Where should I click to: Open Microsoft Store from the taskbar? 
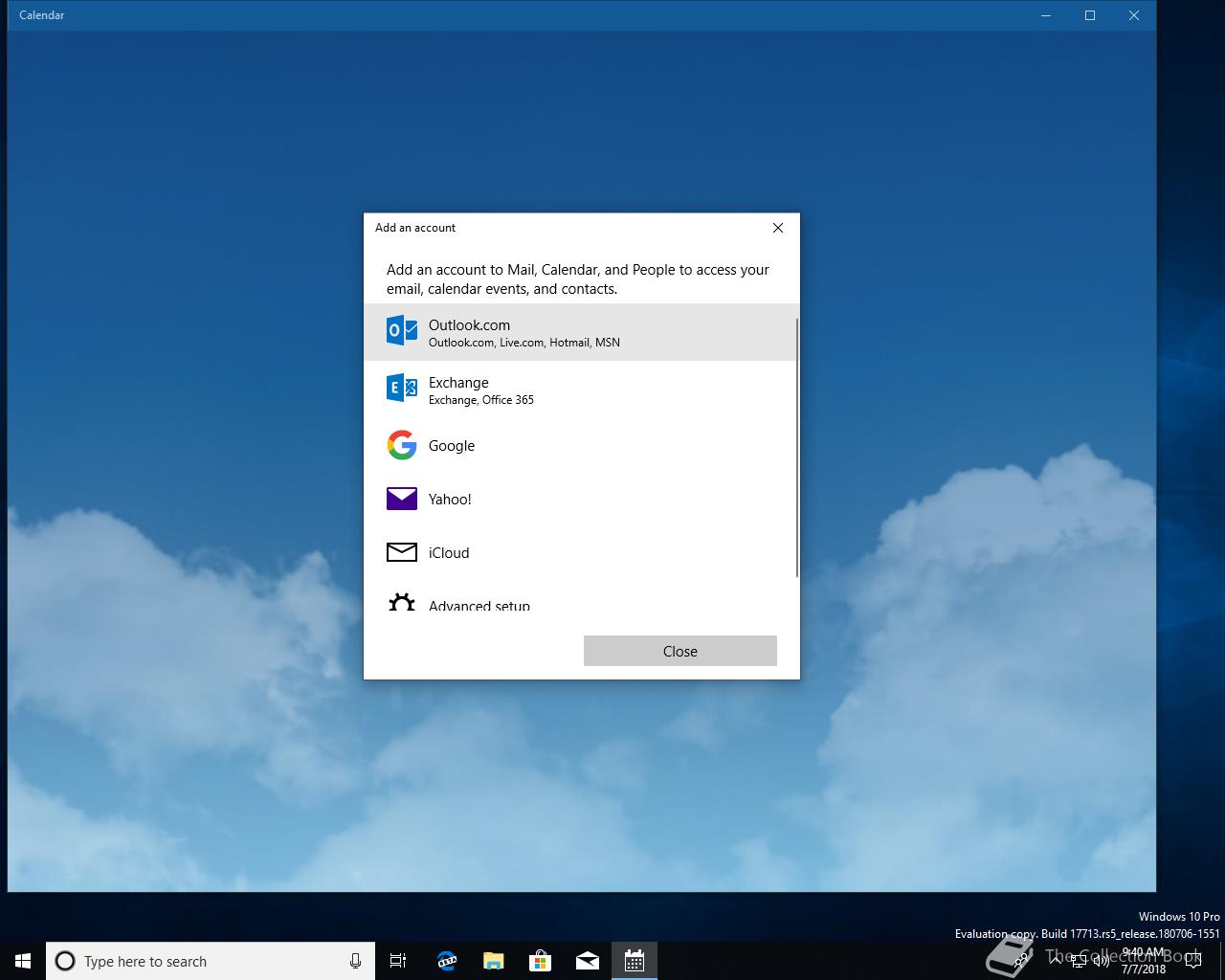click(541, 961)
